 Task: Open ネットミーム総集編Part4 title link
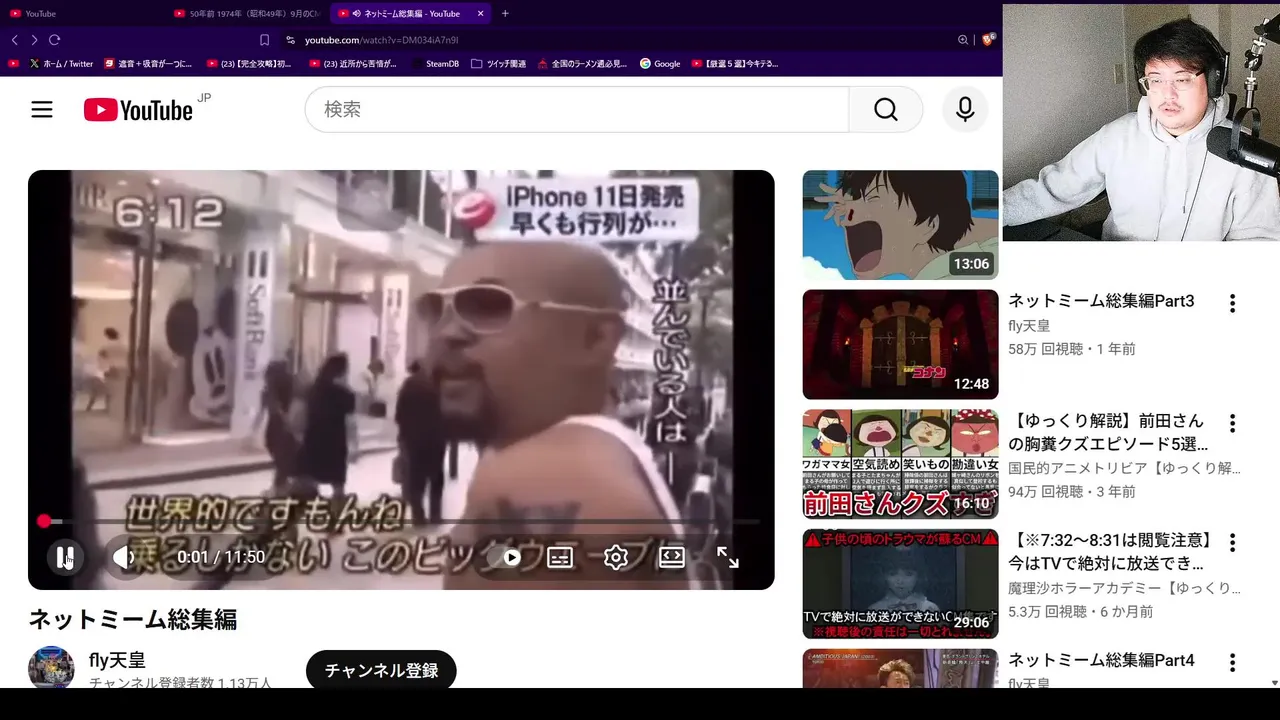click(x=1101, y=660)
